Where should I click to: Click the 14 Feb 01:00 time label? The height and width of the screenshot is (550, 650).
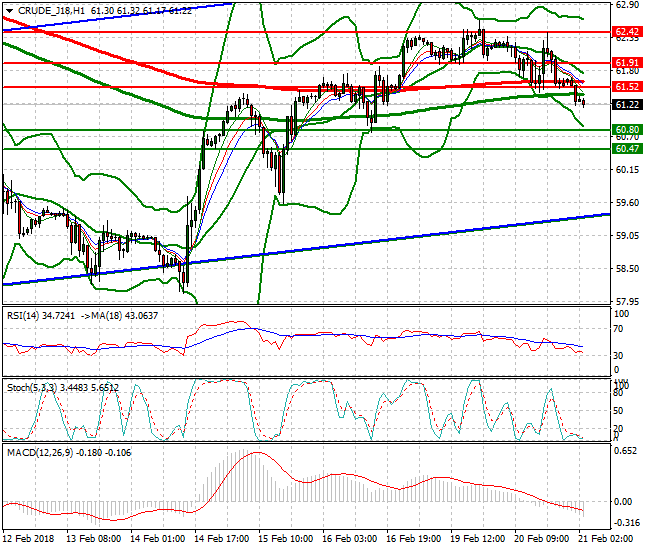point(158,539)
